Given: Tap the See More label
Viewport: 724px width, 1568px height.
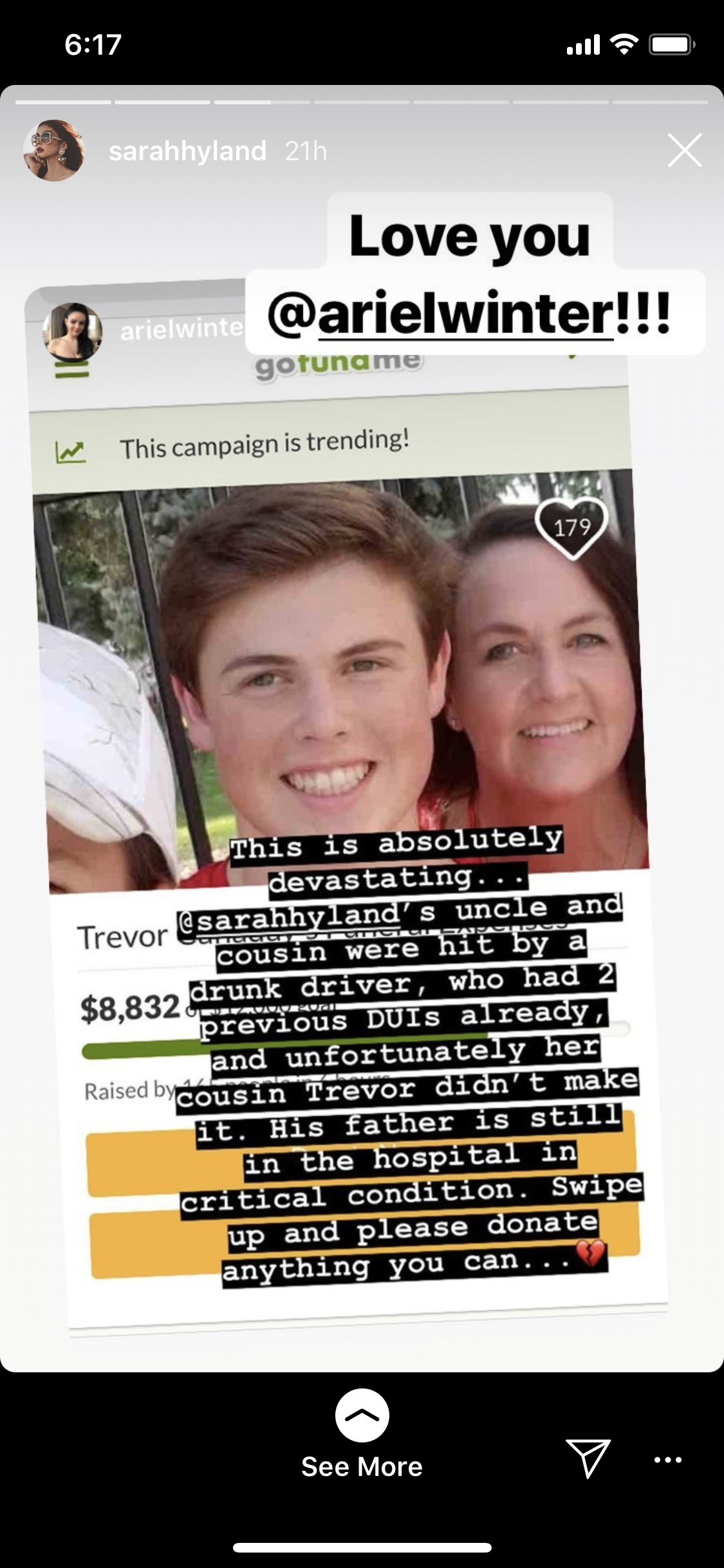Looking at the screenshot, I should (x=362, y=1467).
